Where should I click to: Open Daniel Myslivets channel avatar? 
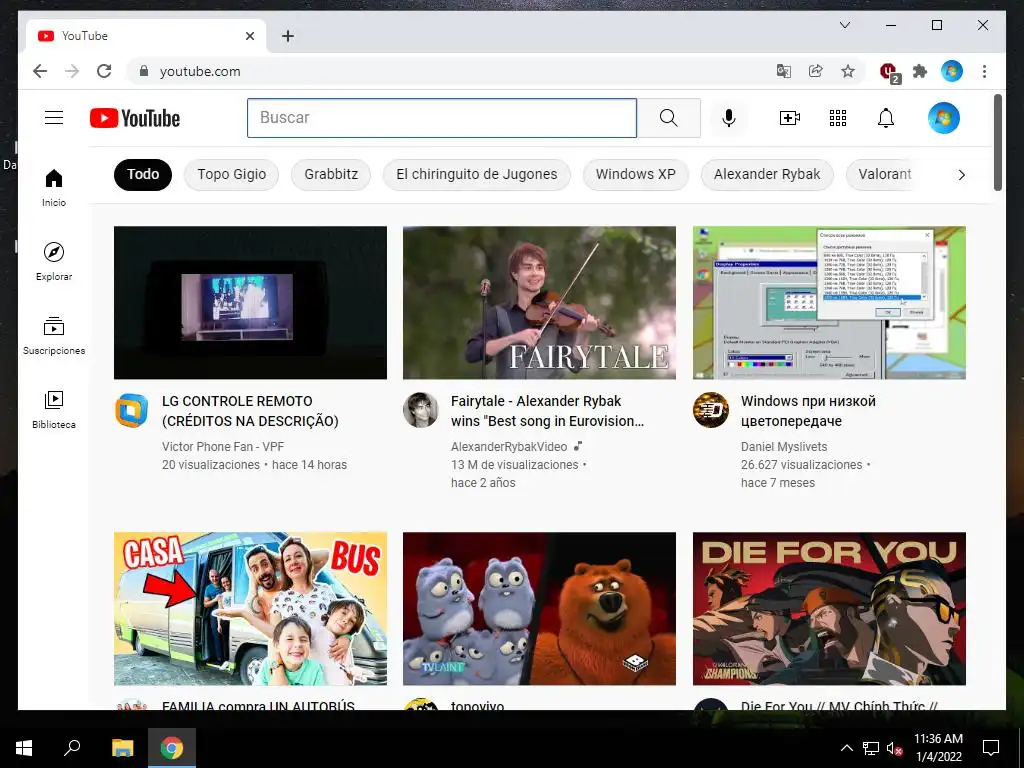(711, 410)
